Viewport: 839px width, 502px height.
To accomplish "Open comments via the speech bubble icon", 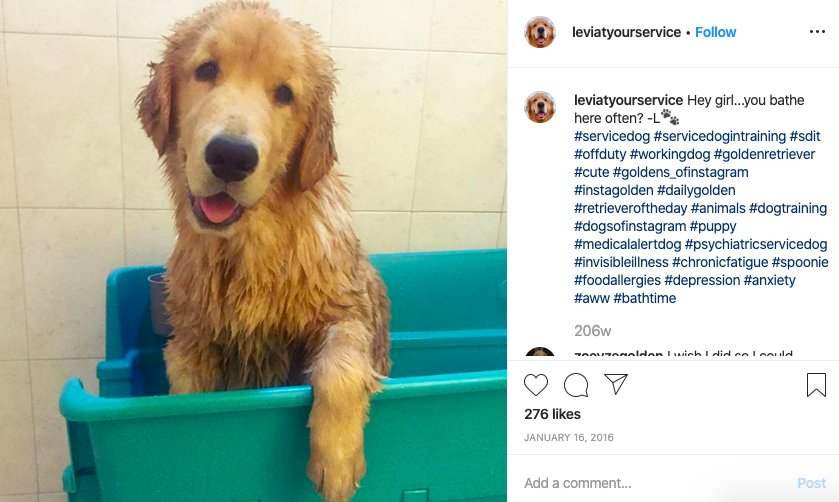I will point(576,385).
